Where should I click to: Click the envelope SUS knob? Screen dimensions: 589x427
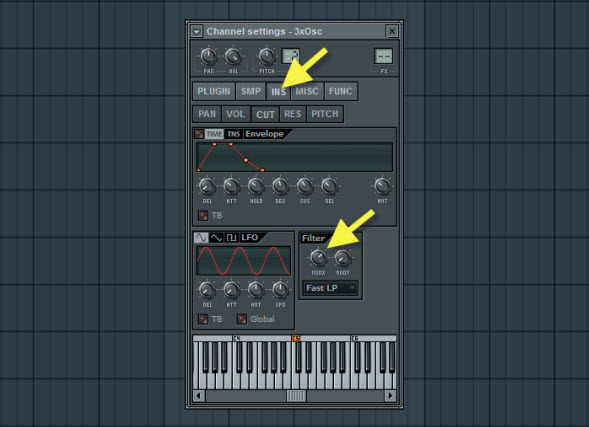305,186
